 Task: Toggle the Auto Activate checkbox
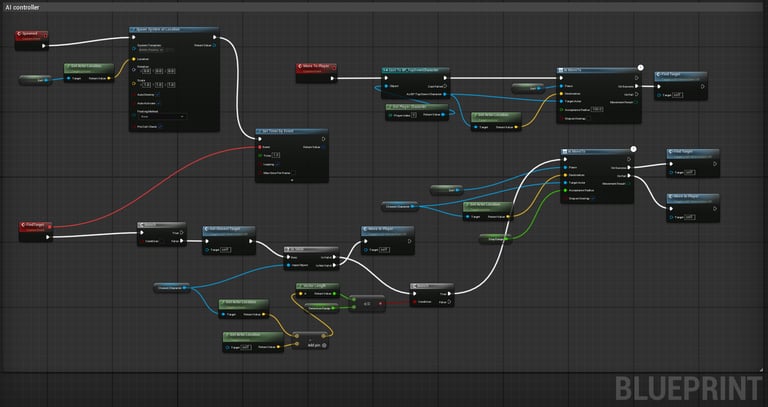tap(159, 103)
